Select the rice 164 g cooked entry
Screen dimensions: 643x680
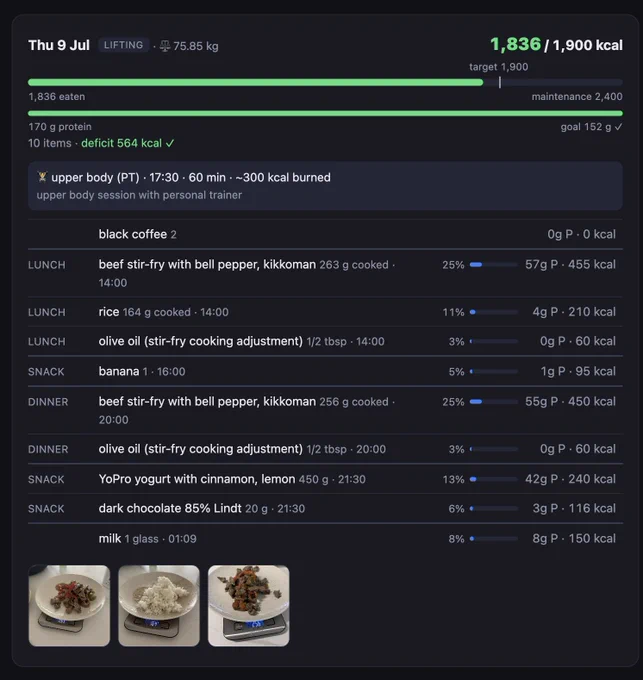pos(325,312)
